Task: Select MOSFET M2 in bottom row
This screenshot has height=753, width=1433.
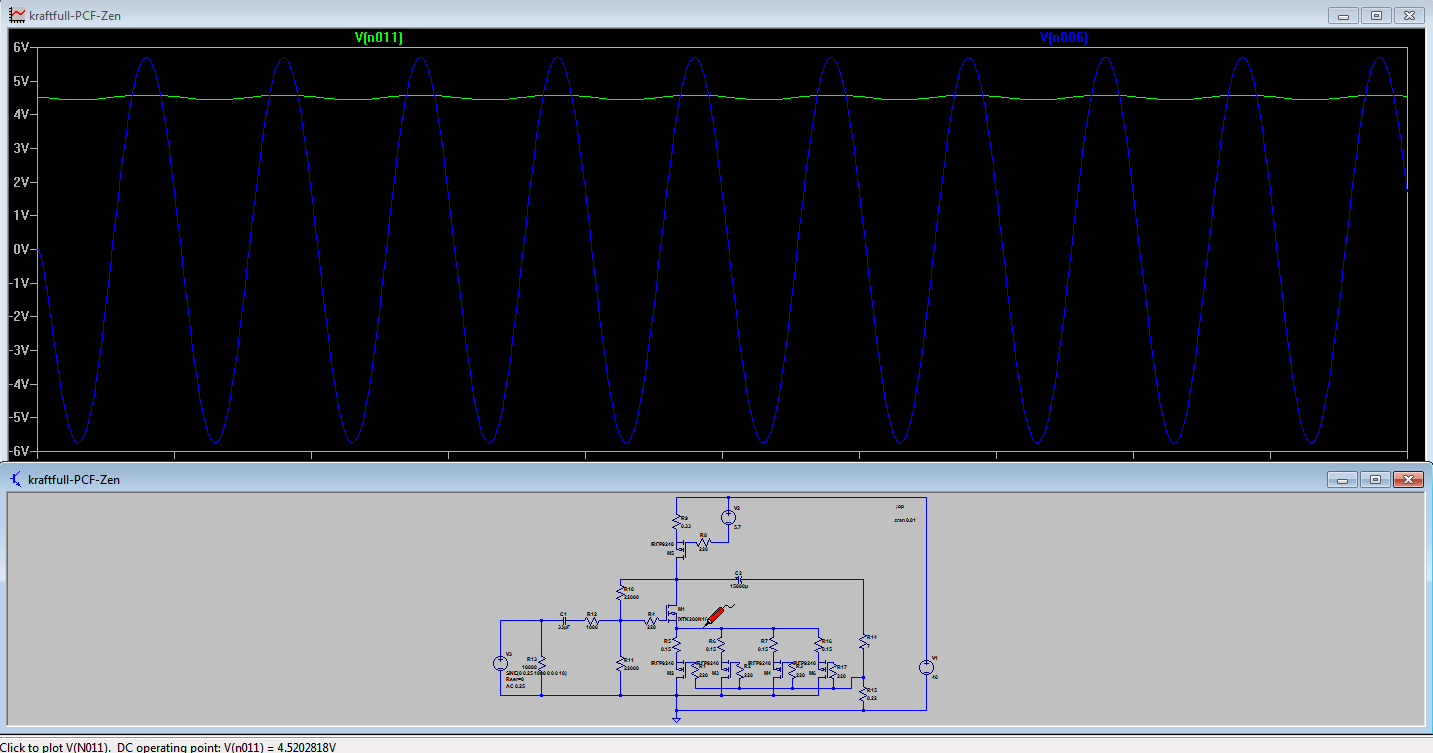Action: coord(683,668)
